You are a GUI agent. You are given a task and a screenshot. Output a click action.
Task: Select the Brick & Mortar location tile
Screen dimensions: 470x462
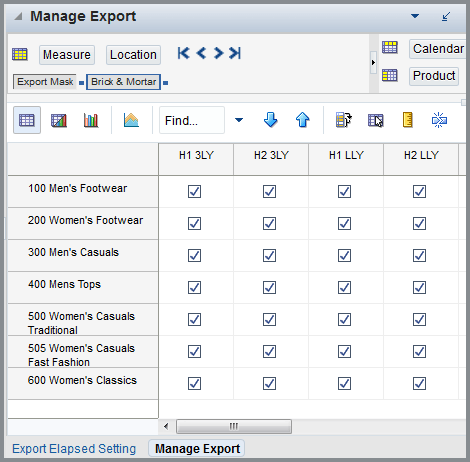coord(124,82)
